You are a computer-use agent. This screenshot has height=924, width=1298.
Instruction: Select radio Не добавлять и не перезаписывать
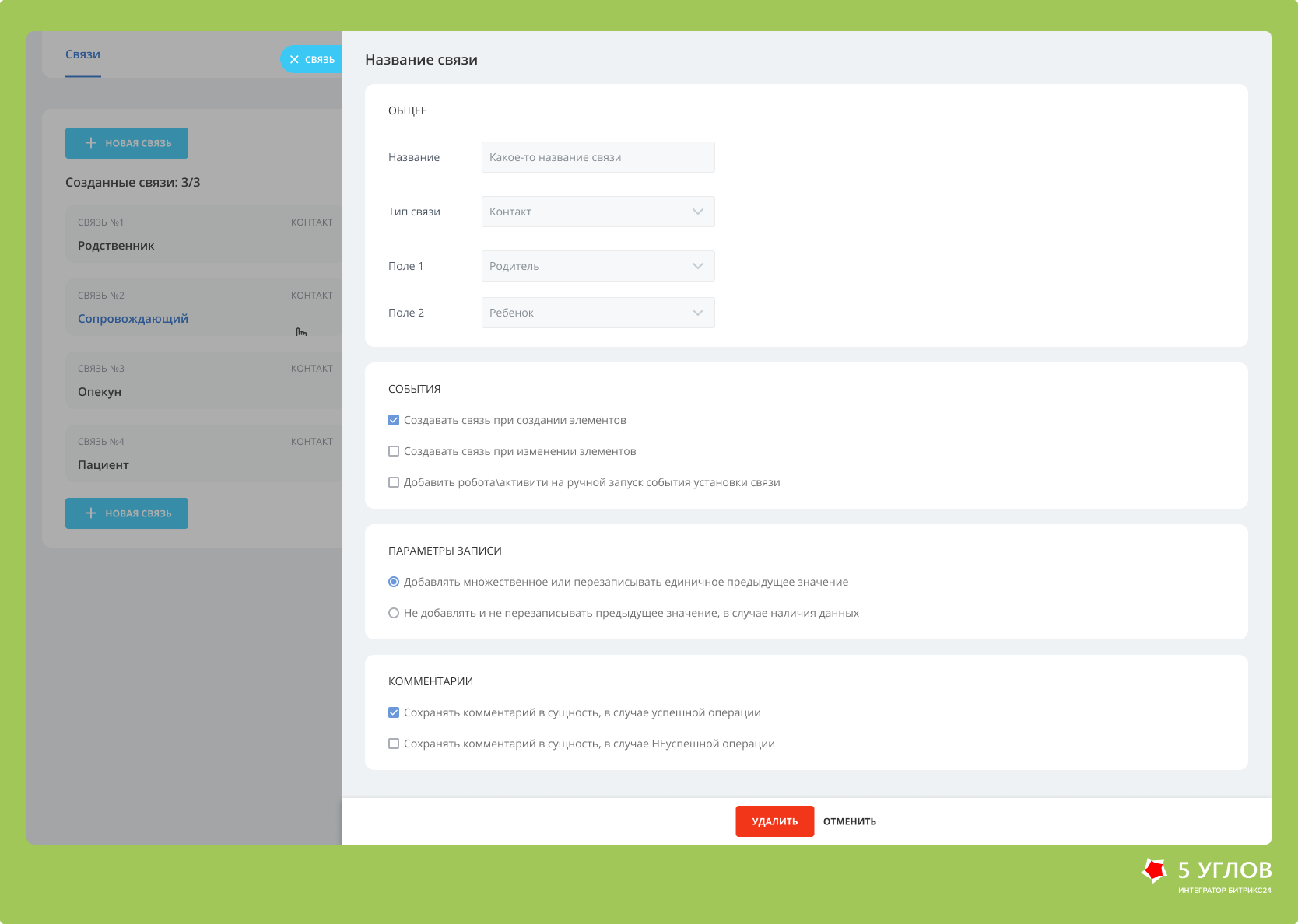pos(394,613)
